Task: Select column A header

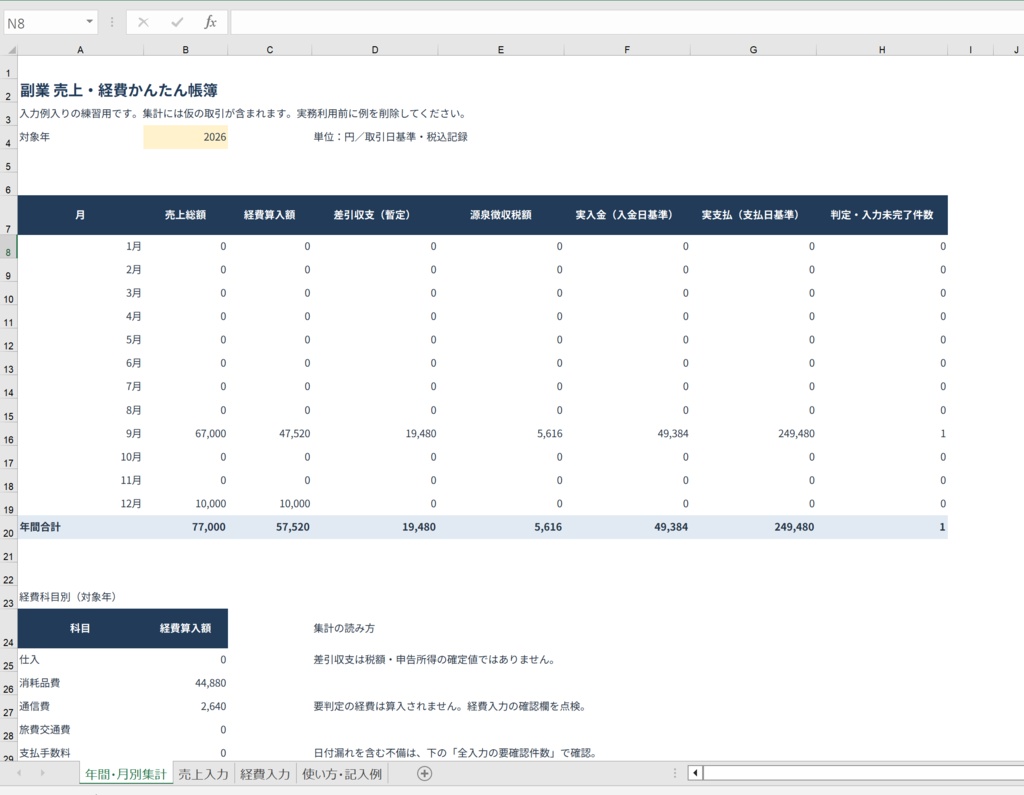Action: [80, 50]
